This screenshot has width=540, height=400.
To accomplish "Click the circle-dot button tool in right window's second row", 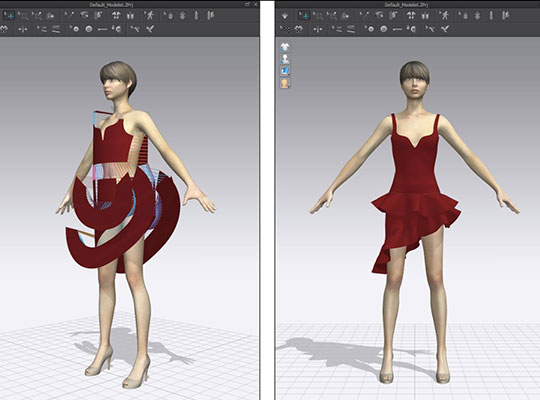I will click(x=370, y=29).
